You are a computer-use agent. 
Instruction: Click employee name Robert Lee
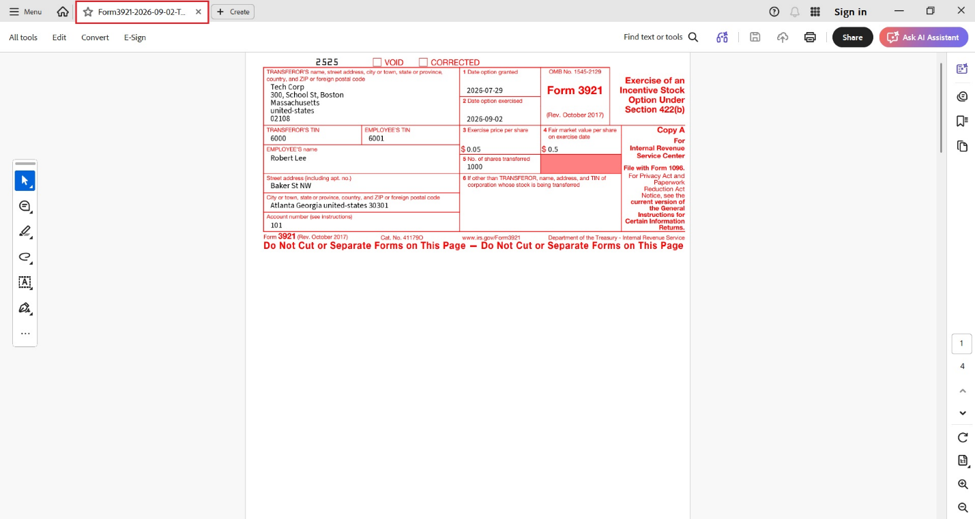click(288, 158)
